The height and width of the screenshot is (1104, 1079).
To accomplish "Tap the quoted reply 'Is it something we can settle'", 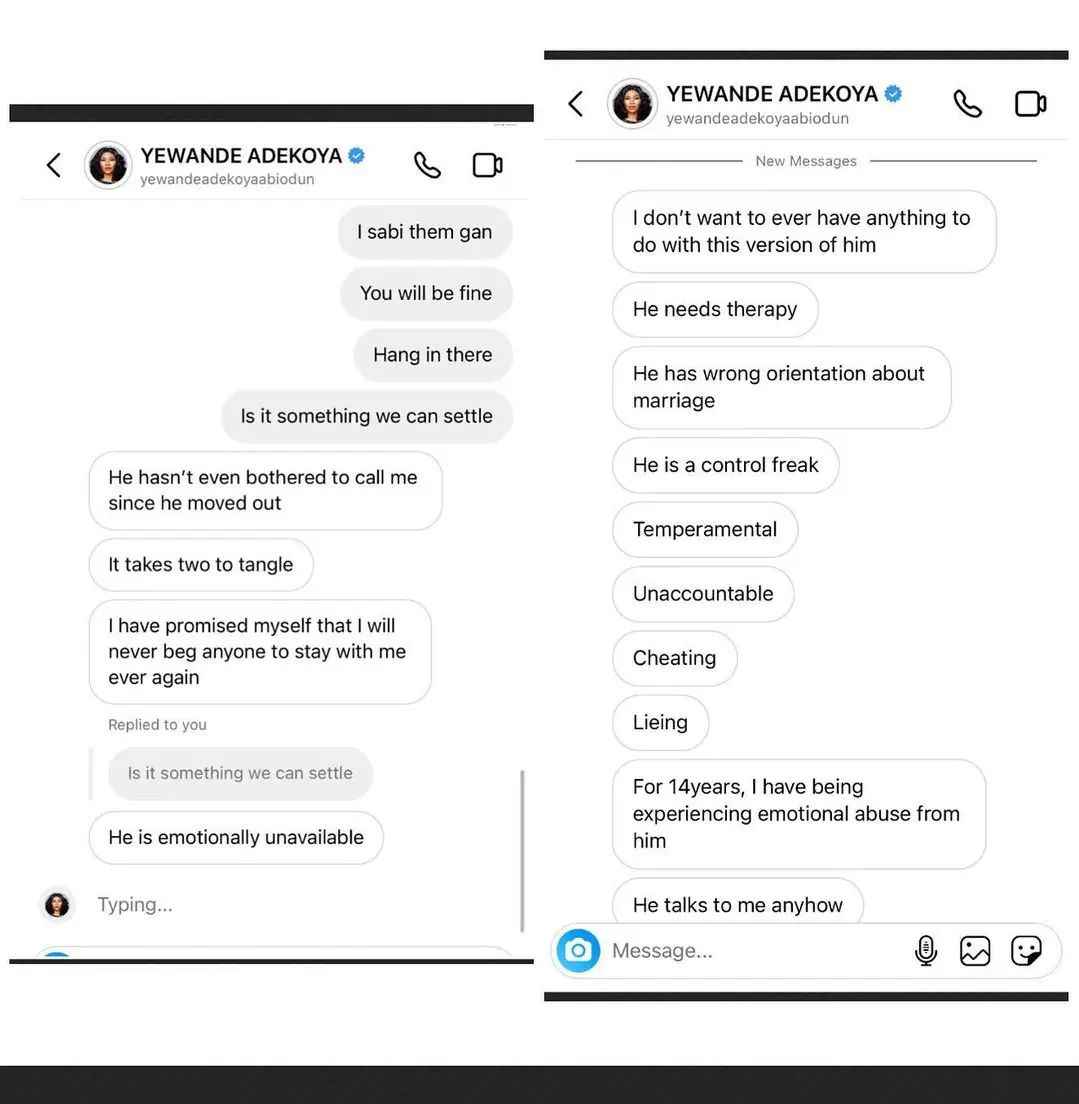I will pos(240,773).
